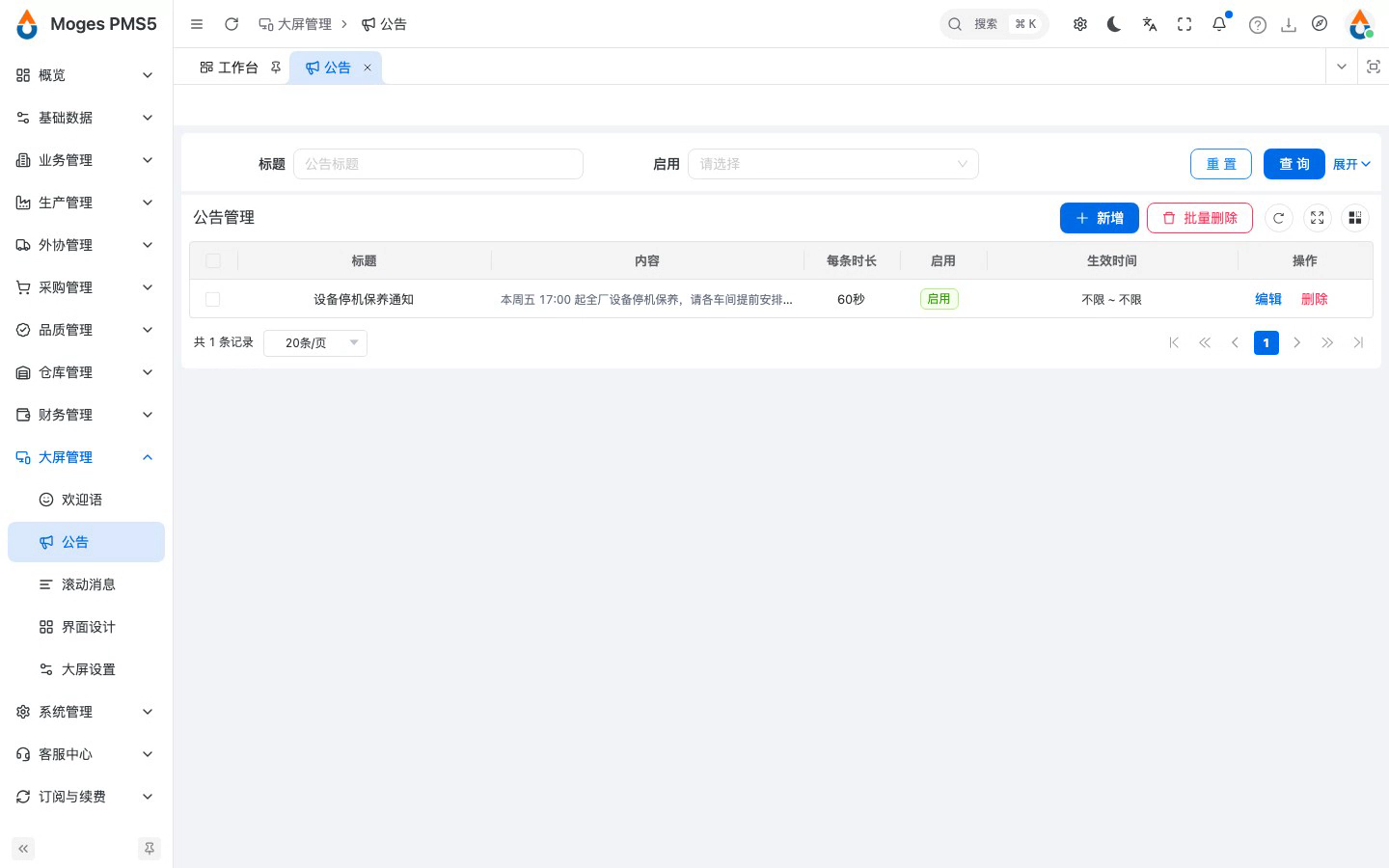The image size is (1389, 868).
Task: Check the 设备停机保养通知 row checkbox
Action: 213,300
